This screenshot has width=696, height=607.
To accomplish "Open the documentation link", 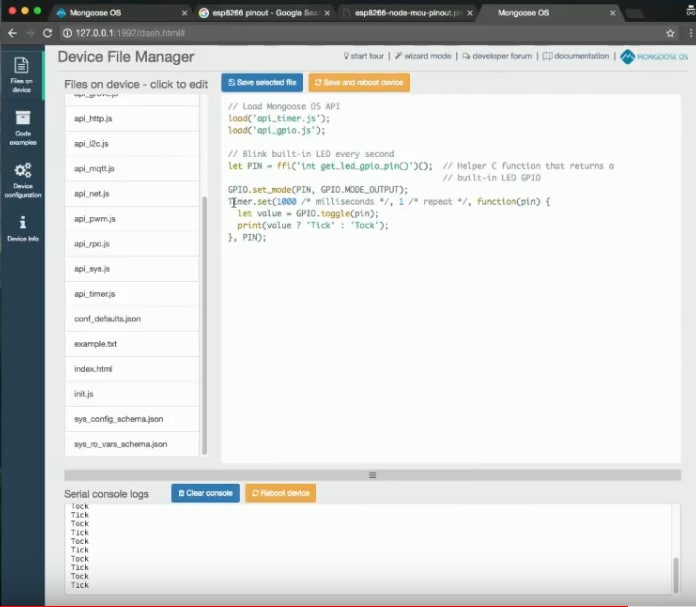I will (x=576, y=56).
